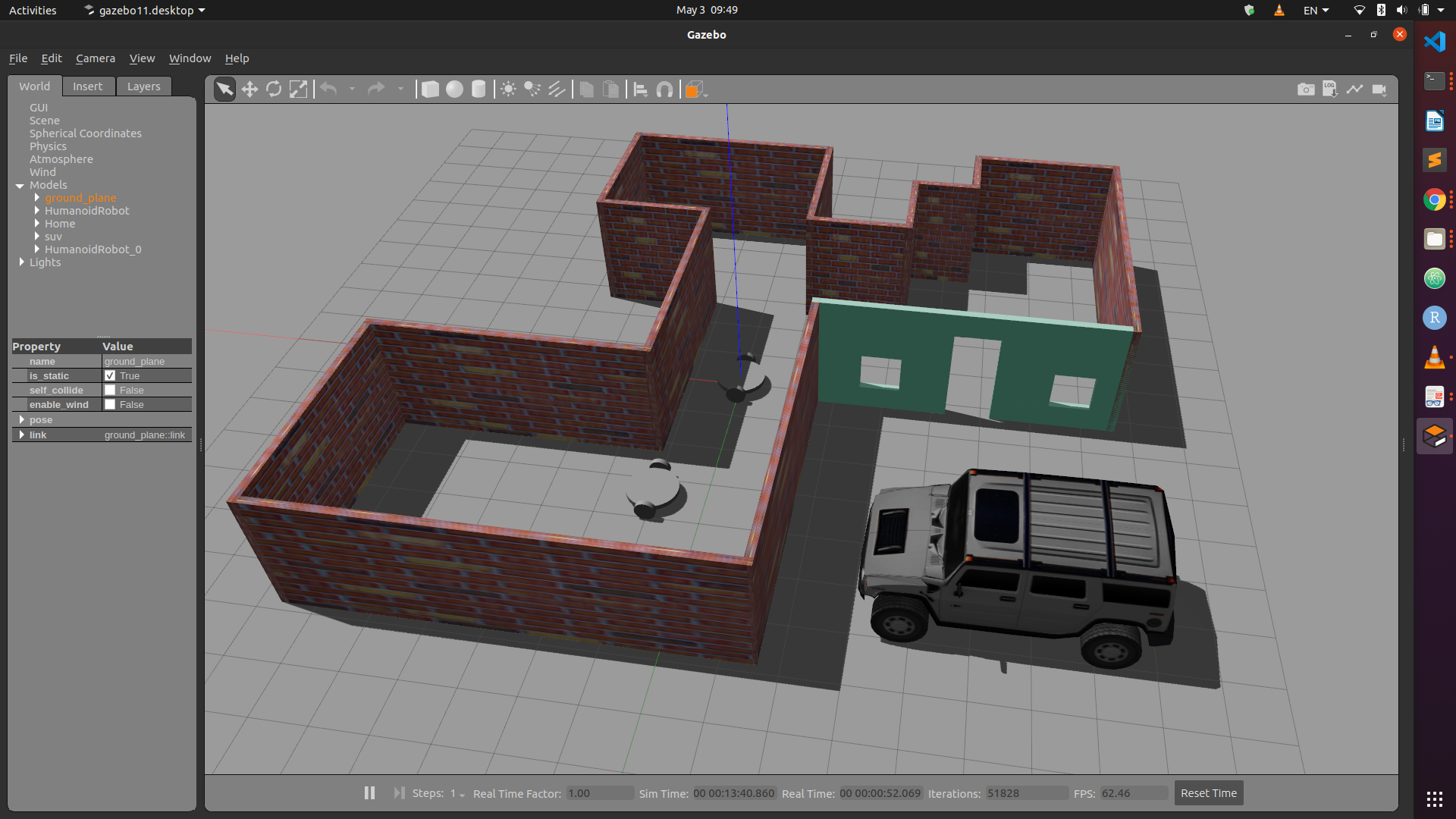1456x819 pixels.
Task: Enable the self_collide checkbox
Action: click(x=110, y=391)
